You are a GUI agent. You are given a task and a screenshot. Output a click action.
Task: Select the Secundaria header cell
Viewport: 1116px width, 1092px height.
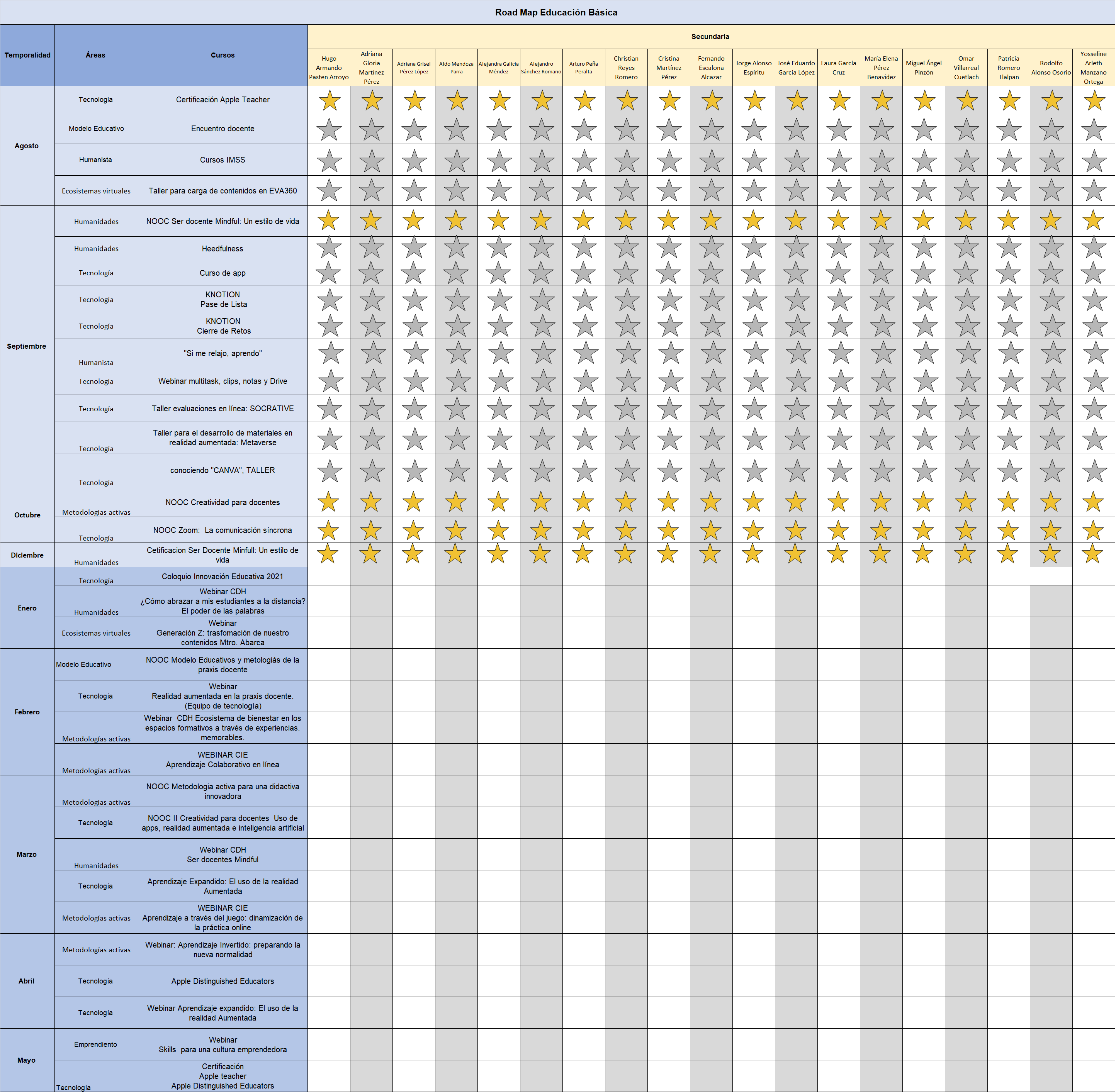[711, 37]
